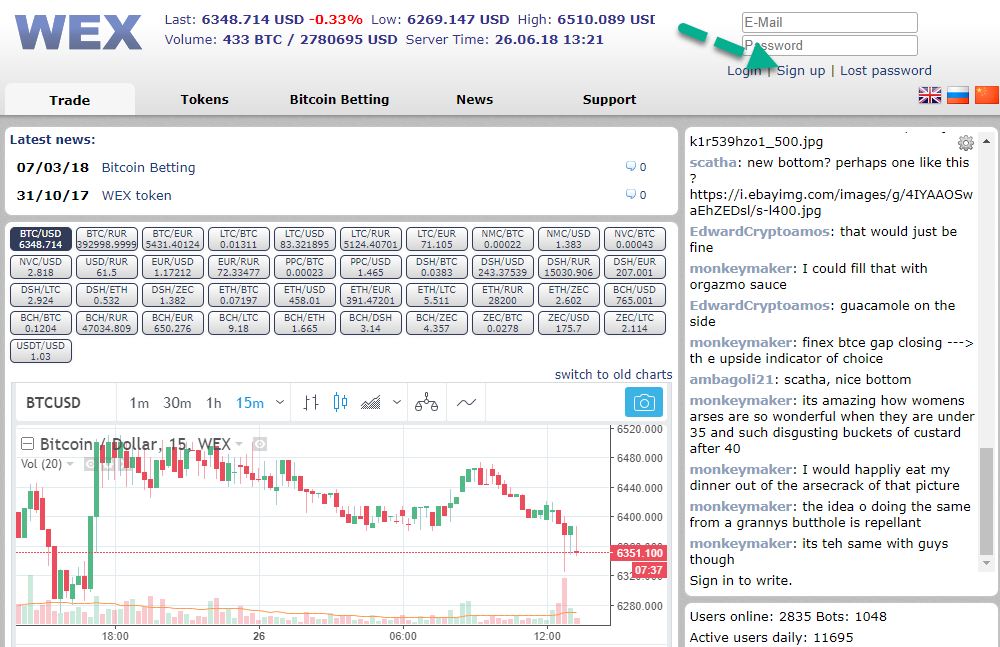Image resolution: width=1000 pixels, height=647 pixels.
Task: Select the BTC/USD pair button
Action: point(41,239)
